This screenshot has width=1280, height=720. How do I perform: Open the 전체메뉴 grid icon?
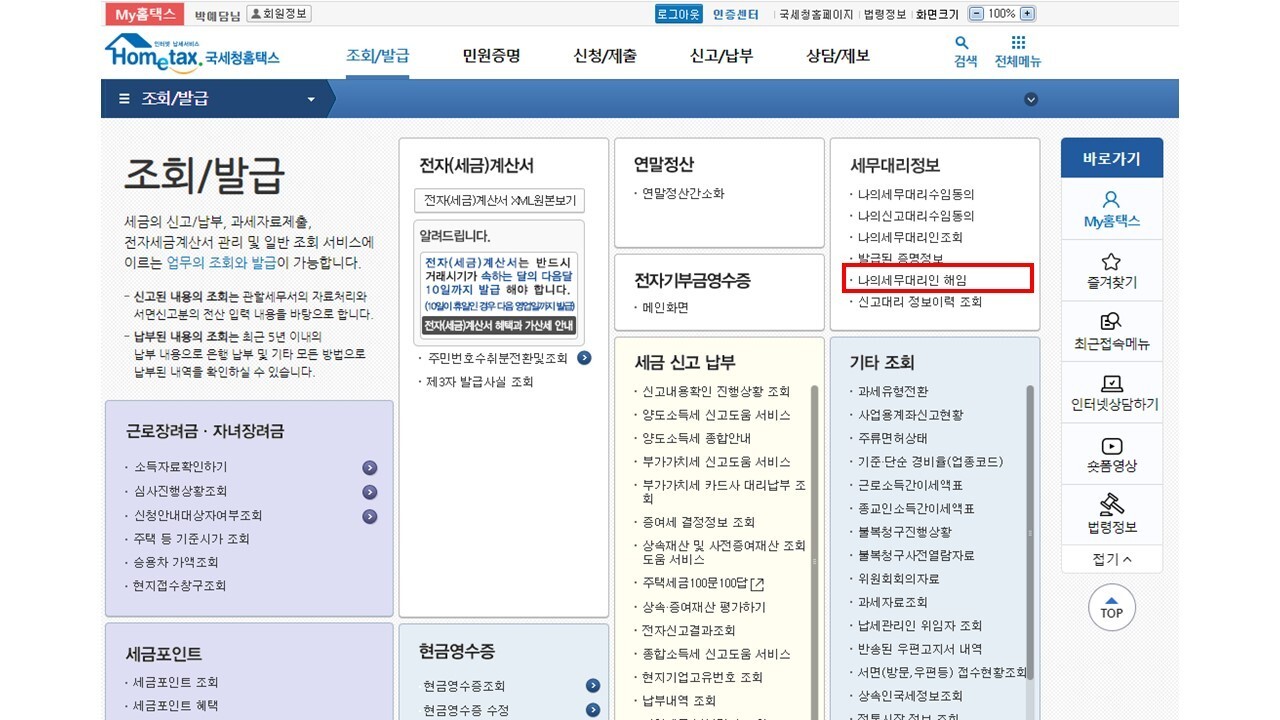[1018, 43]
